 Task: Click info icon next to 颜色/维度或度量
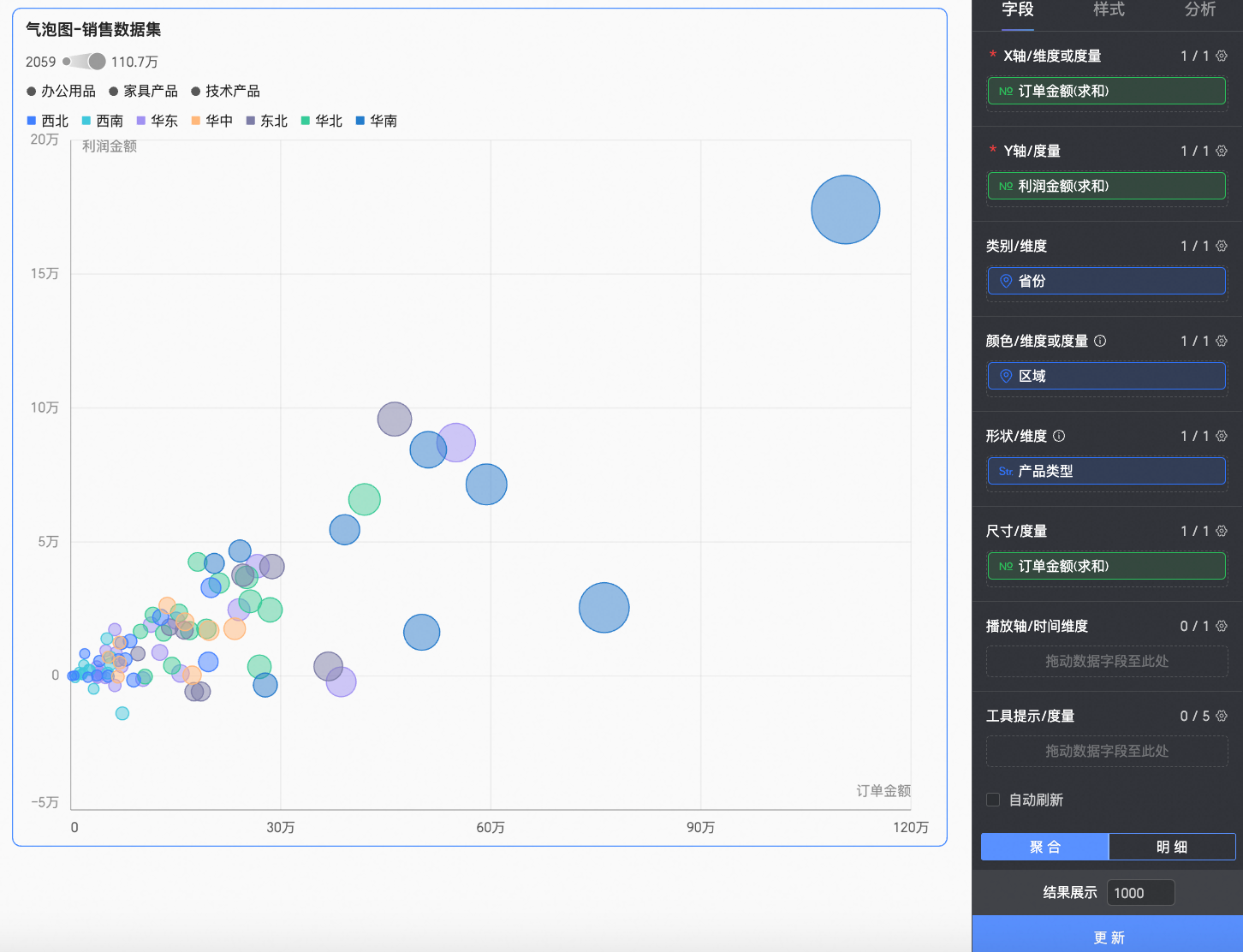click(1100, 341)
